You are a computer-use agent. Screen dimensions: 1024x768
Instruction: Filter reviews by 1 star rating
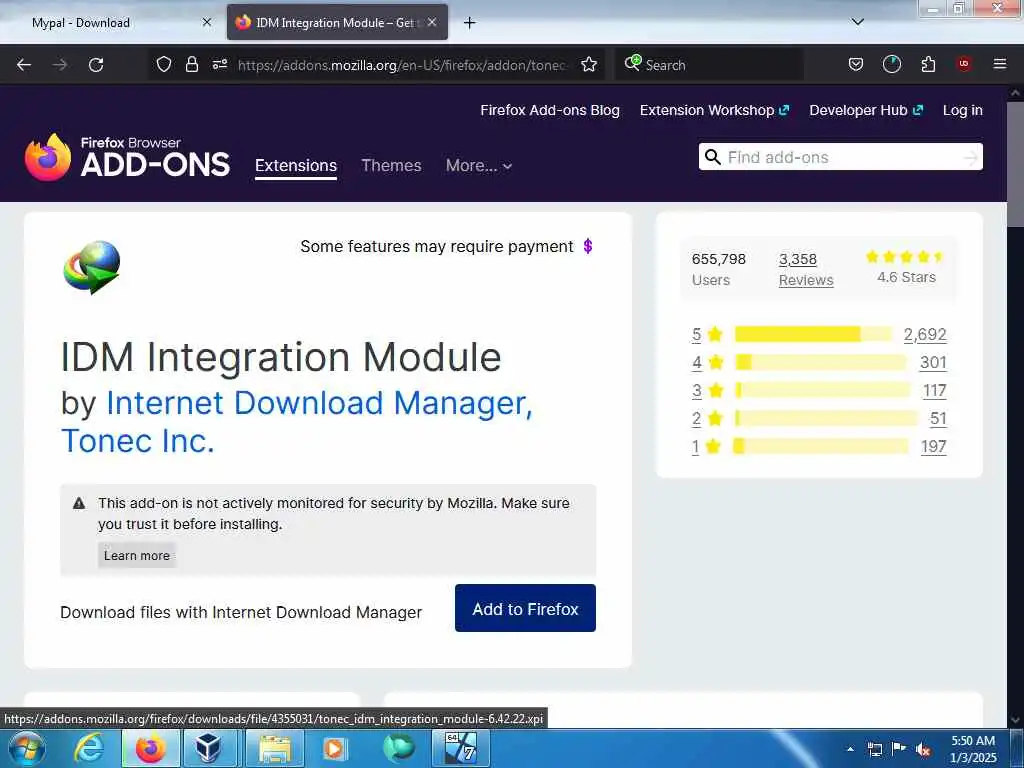pos(707,447)
